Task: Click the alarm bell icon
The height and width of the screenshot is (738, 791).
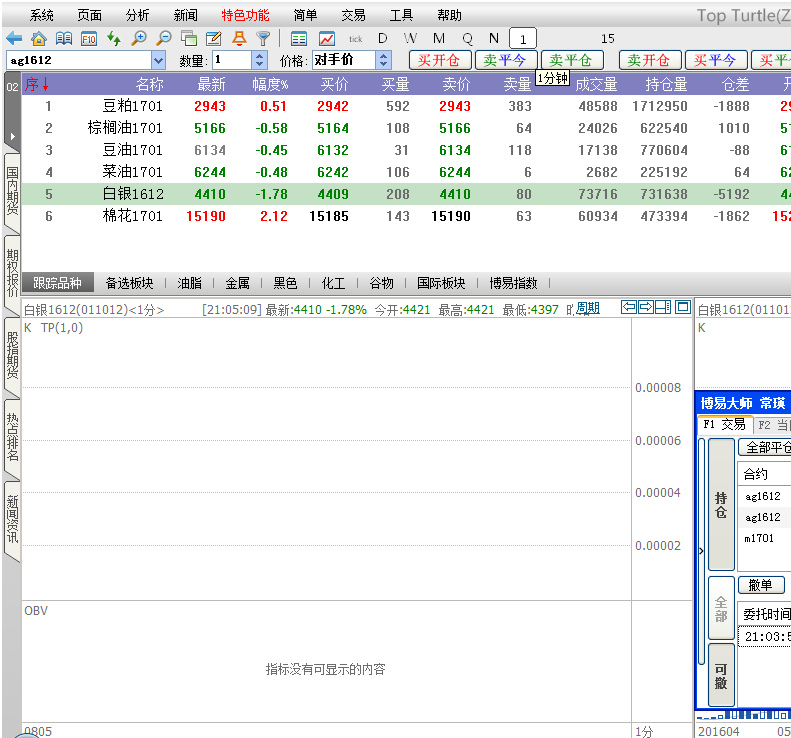Action: (x=238, y=38)
